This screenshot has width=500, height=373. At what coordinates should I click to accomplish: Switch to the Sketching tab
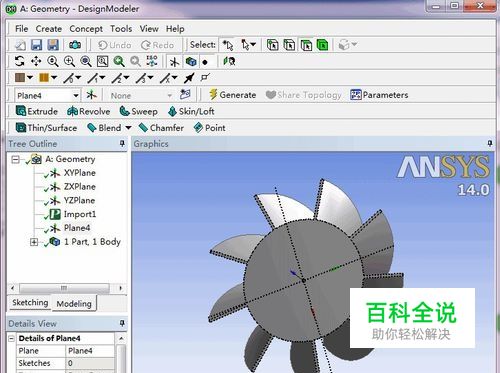pyautogui.click(x=30, y=303)
